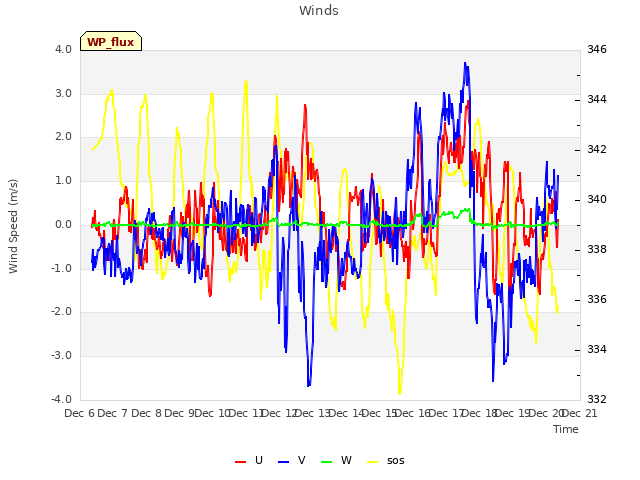Click the Dec 8 x-axis tick label
This screenshot has width=640, height=480.
[x=146, y=413]
